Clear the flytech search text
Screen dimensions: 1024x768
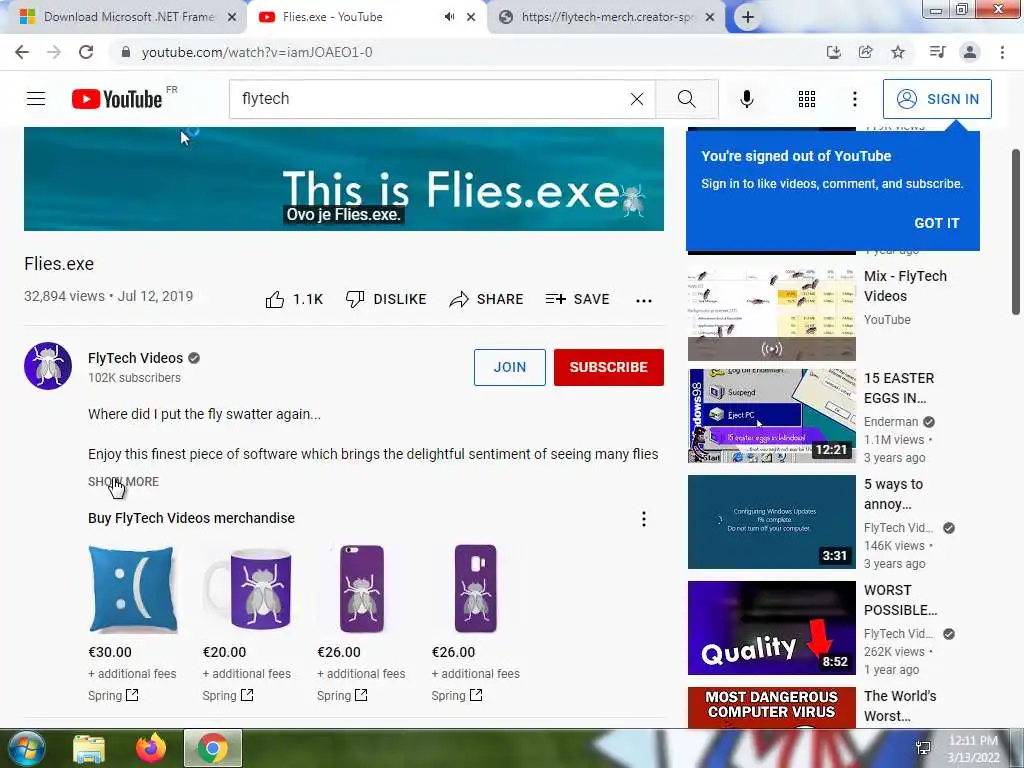click(x=637, y=99)
